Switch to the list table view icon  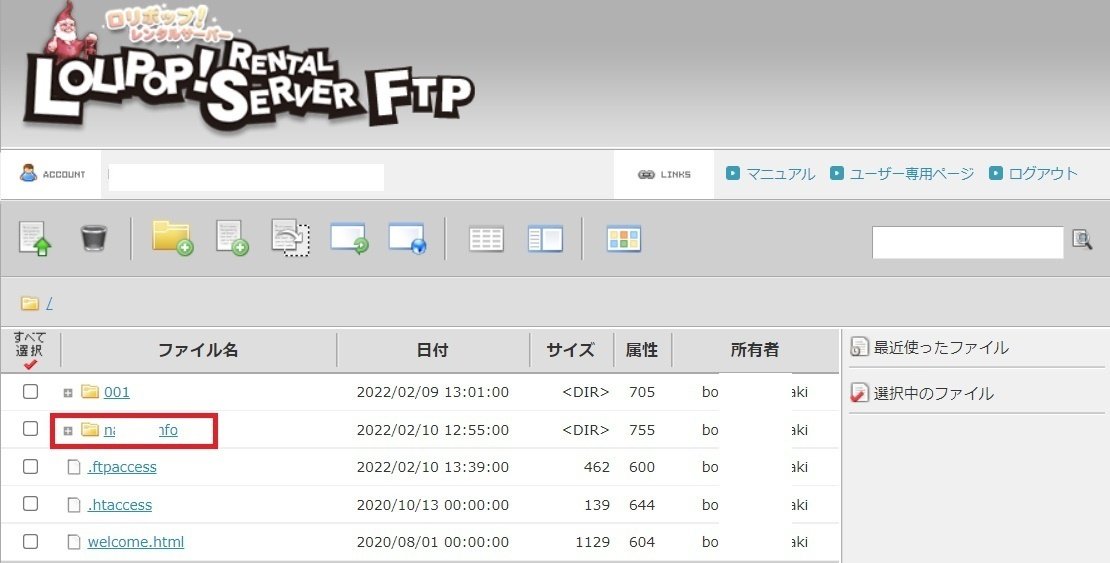pos(486,239)
